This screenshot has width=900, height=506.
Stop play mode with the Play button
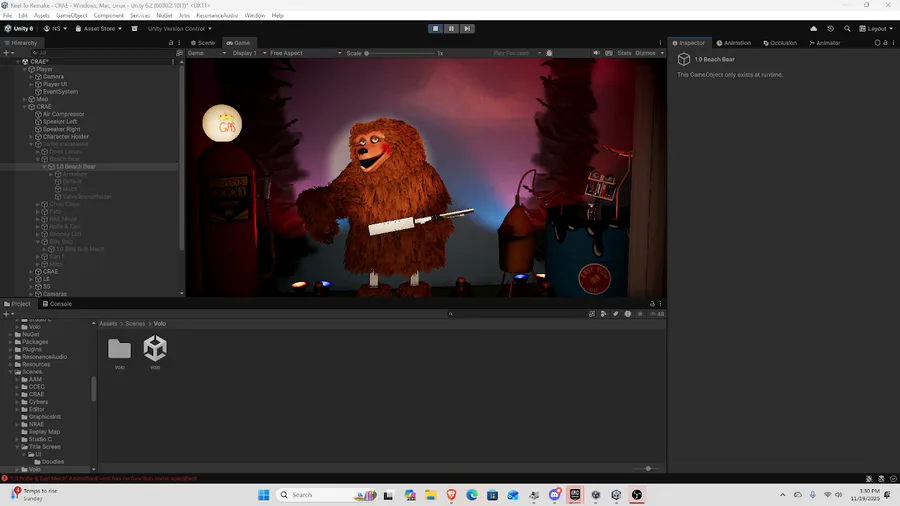pyautogui.click(x=435, y=29)
